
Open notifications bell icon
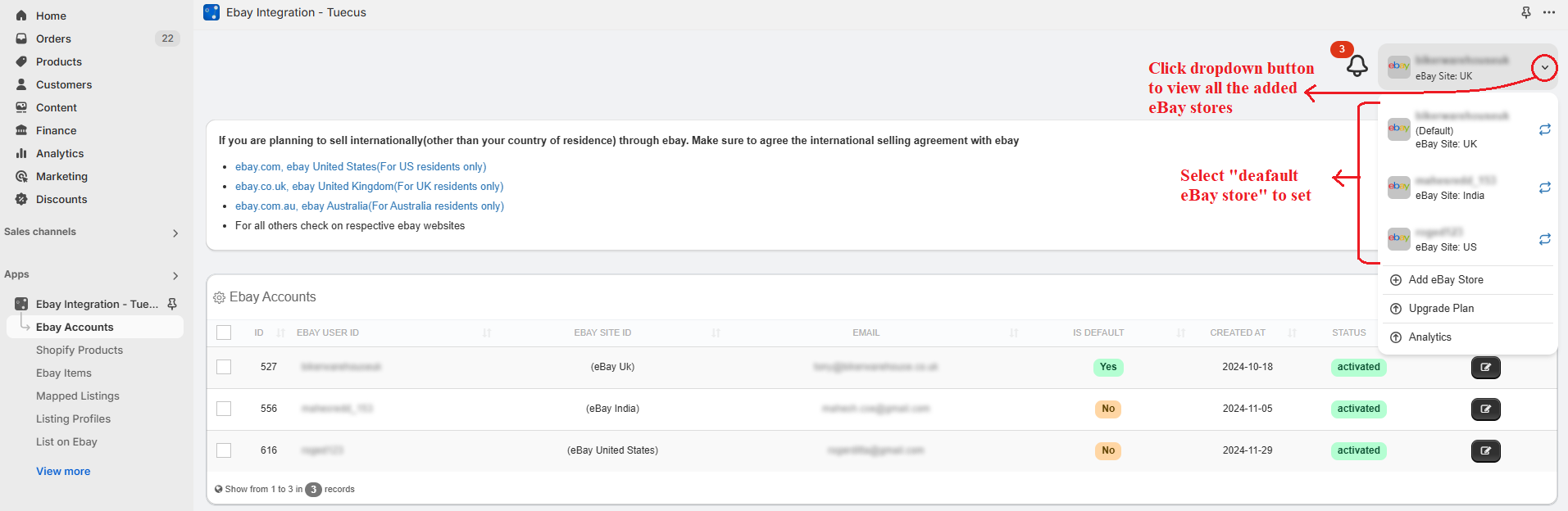1357,66
